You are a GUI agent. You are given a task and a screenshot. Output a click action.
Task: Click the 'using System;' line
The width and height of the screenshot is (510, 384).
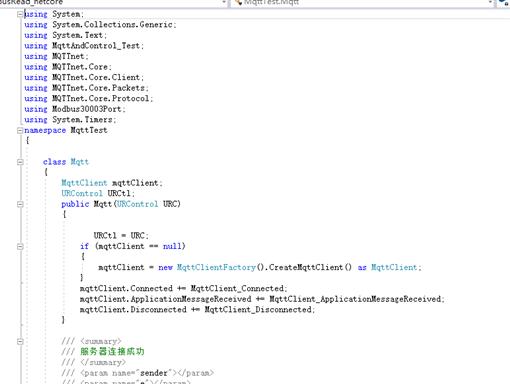click(x=54, y=14)
